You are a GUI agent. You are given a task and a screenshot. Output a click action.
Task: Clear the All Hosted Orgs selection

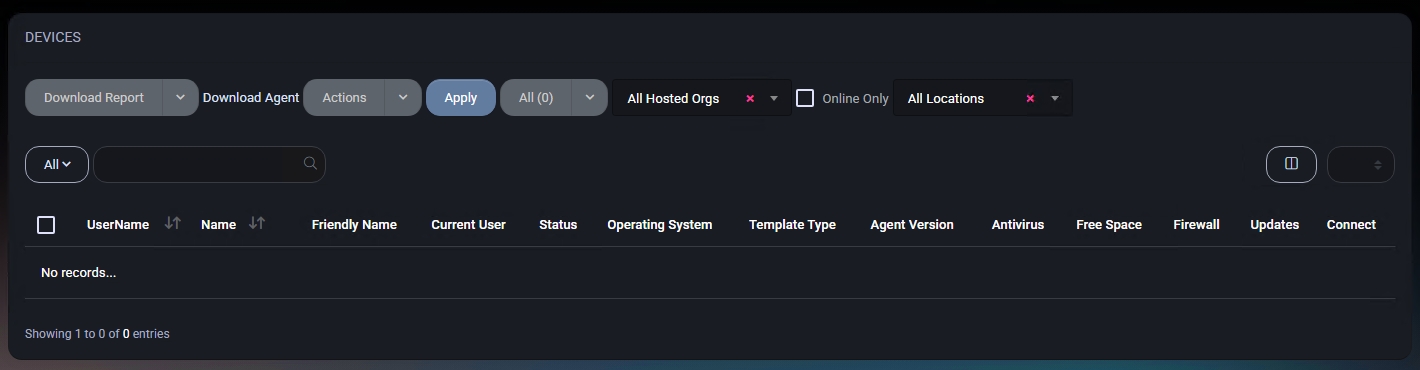click(750, 99)
